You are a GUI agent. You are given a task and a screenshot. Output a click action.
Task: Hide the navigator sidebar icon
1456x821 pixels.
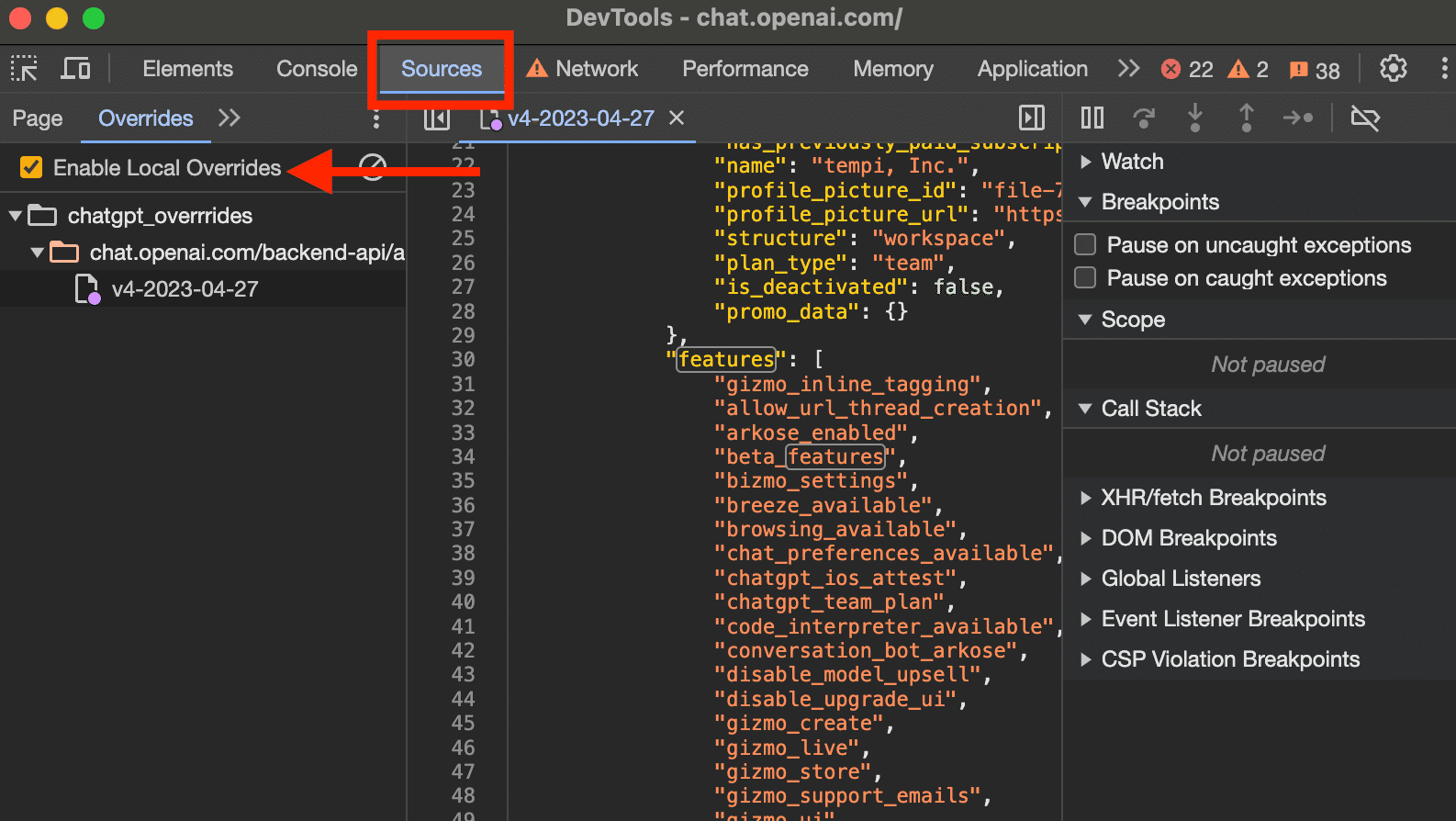pos(437,118)
